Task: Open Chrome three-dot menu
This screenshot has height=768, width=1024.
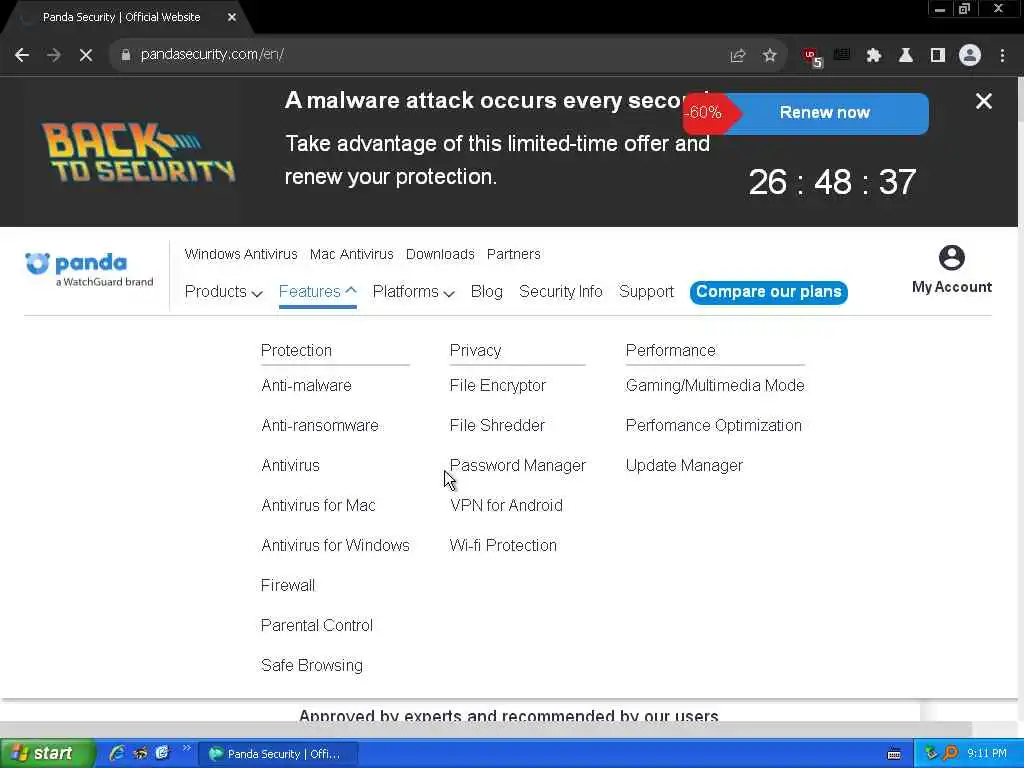Action: (x=1002, y=56)
